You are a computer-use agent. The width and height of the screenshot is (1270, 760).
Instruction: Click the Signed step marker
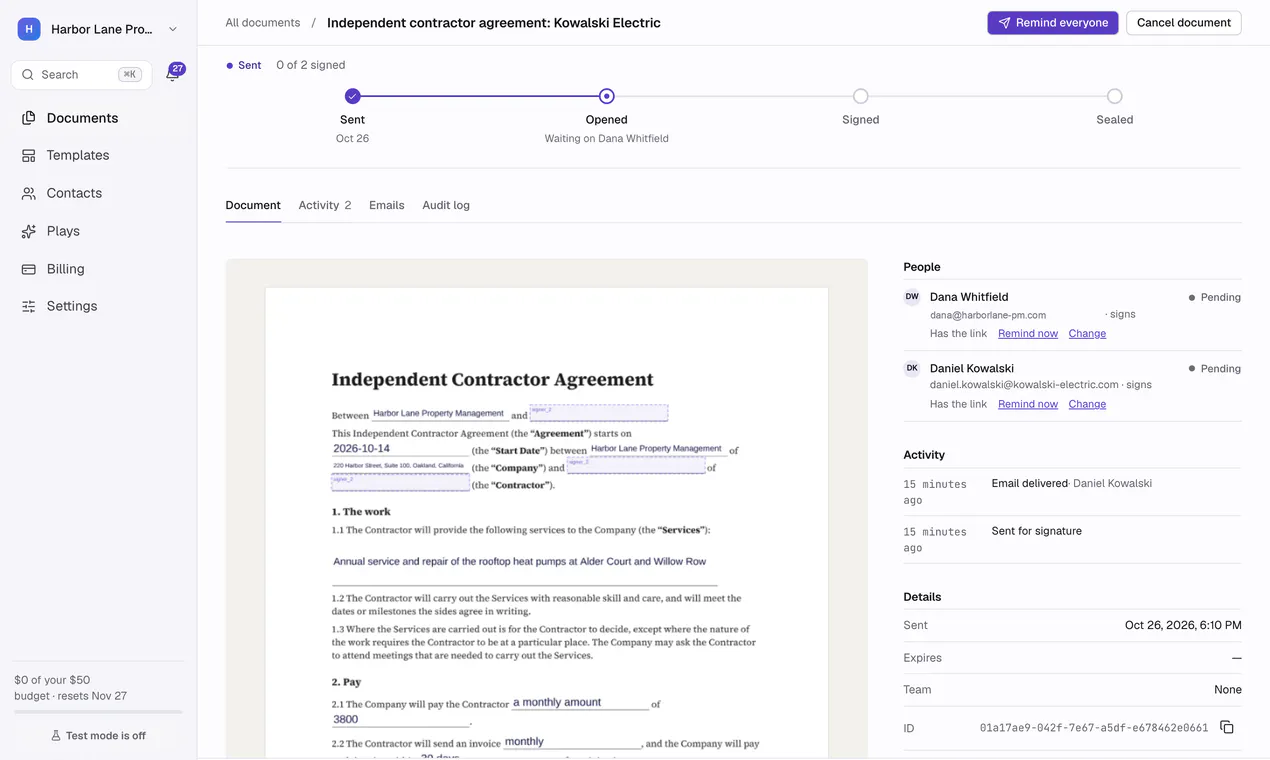coord(860,96)
